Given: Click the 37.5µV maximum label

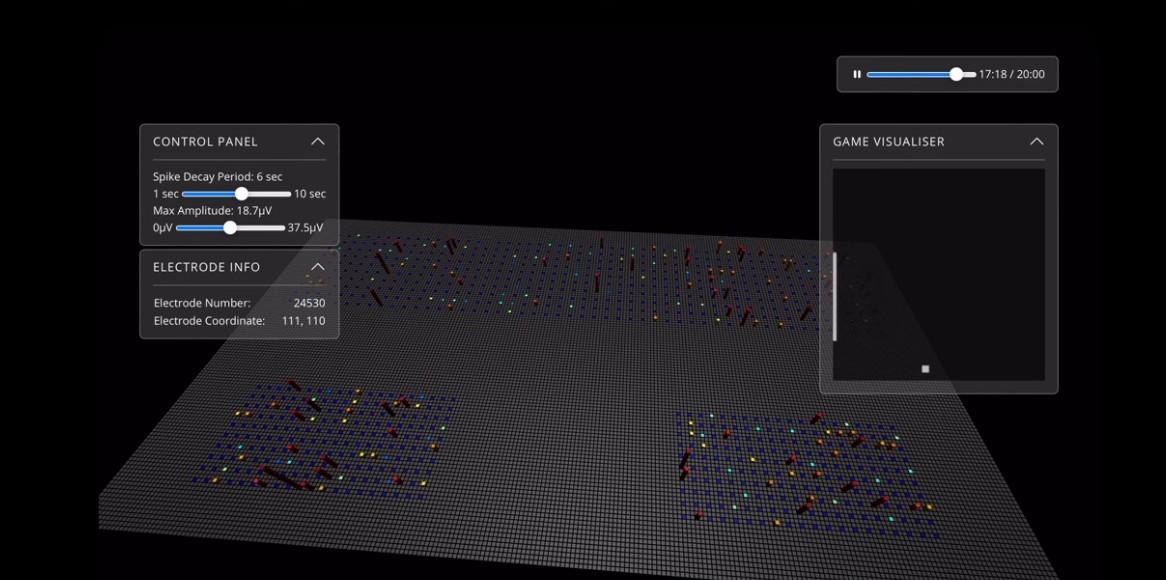Looking at the screenshot, I should coord(306,228).
